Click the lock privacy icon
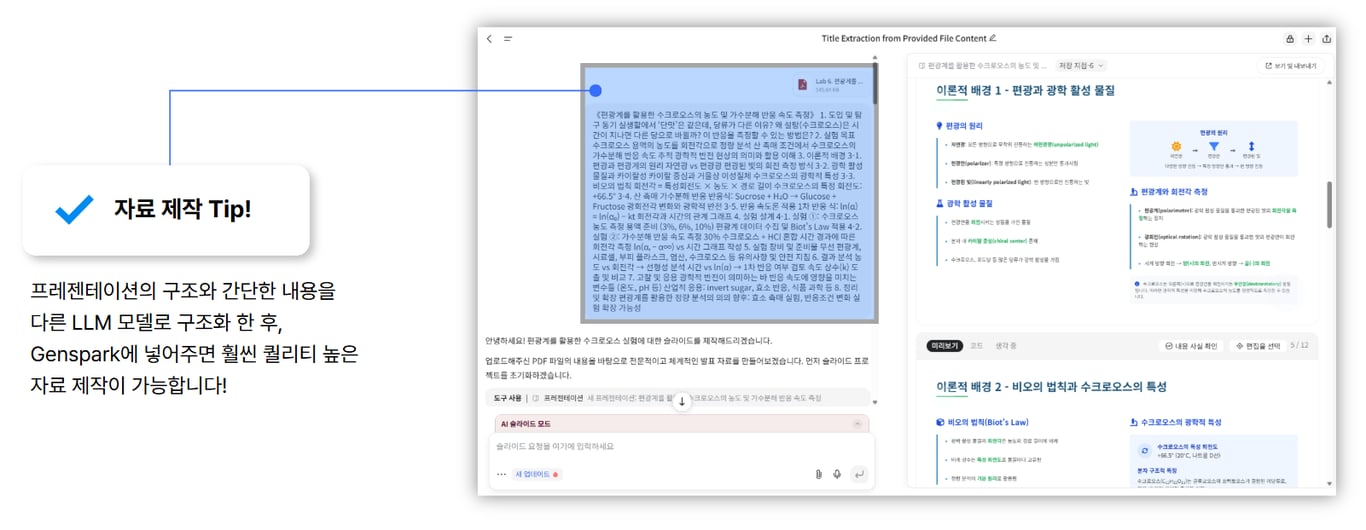The height and width of the screenshot is (530, 1366). click(1290, 39)
